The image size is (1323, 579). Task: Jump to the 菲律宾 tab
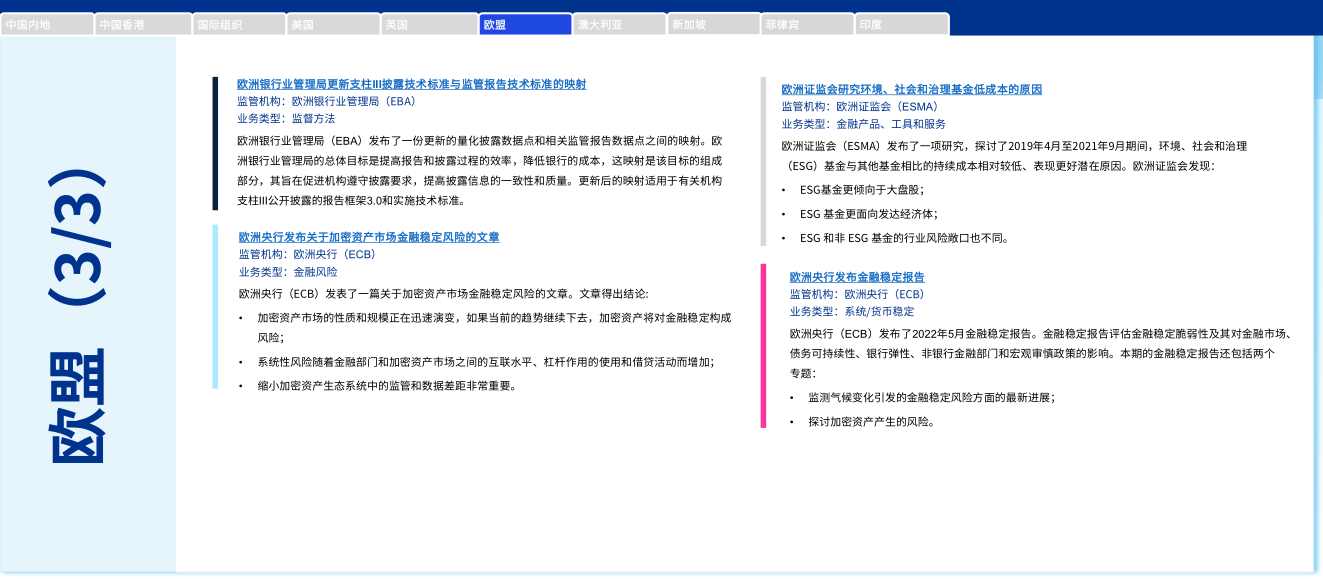pos(808,25)
